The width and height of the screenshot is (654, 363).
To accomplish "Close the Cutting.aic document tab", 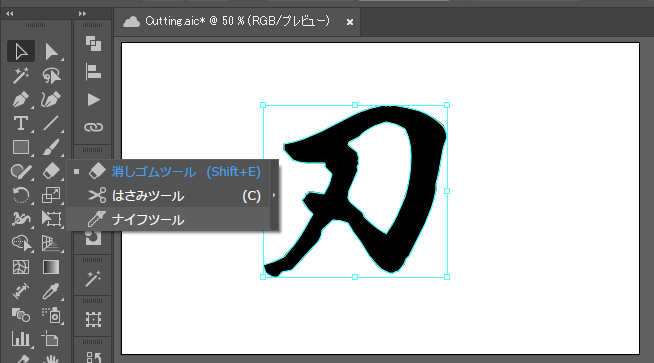I will coord(350,22).
